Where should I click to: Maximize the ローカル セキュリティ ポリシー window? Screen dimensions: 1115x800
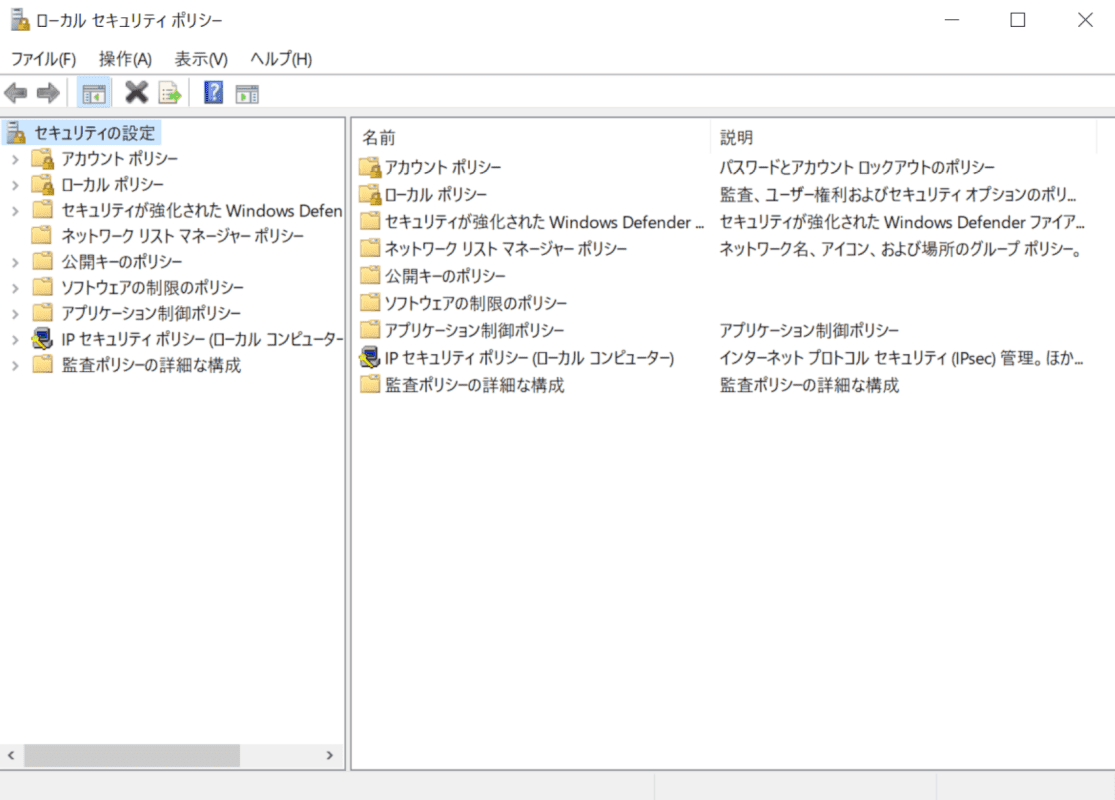(x=1018, y=20)
